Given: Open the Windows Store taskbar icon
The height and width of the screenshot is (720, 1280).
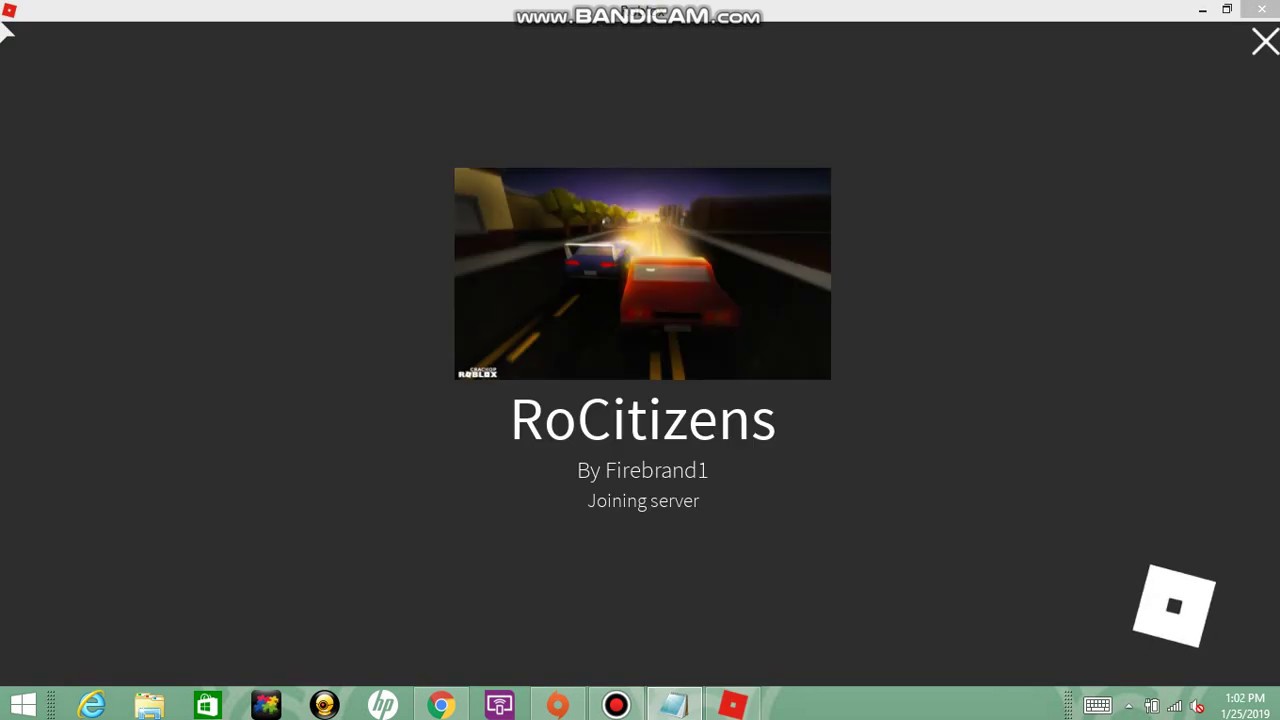Looking at the screenshot, I should pyautogui.click(x=208, y=705).
